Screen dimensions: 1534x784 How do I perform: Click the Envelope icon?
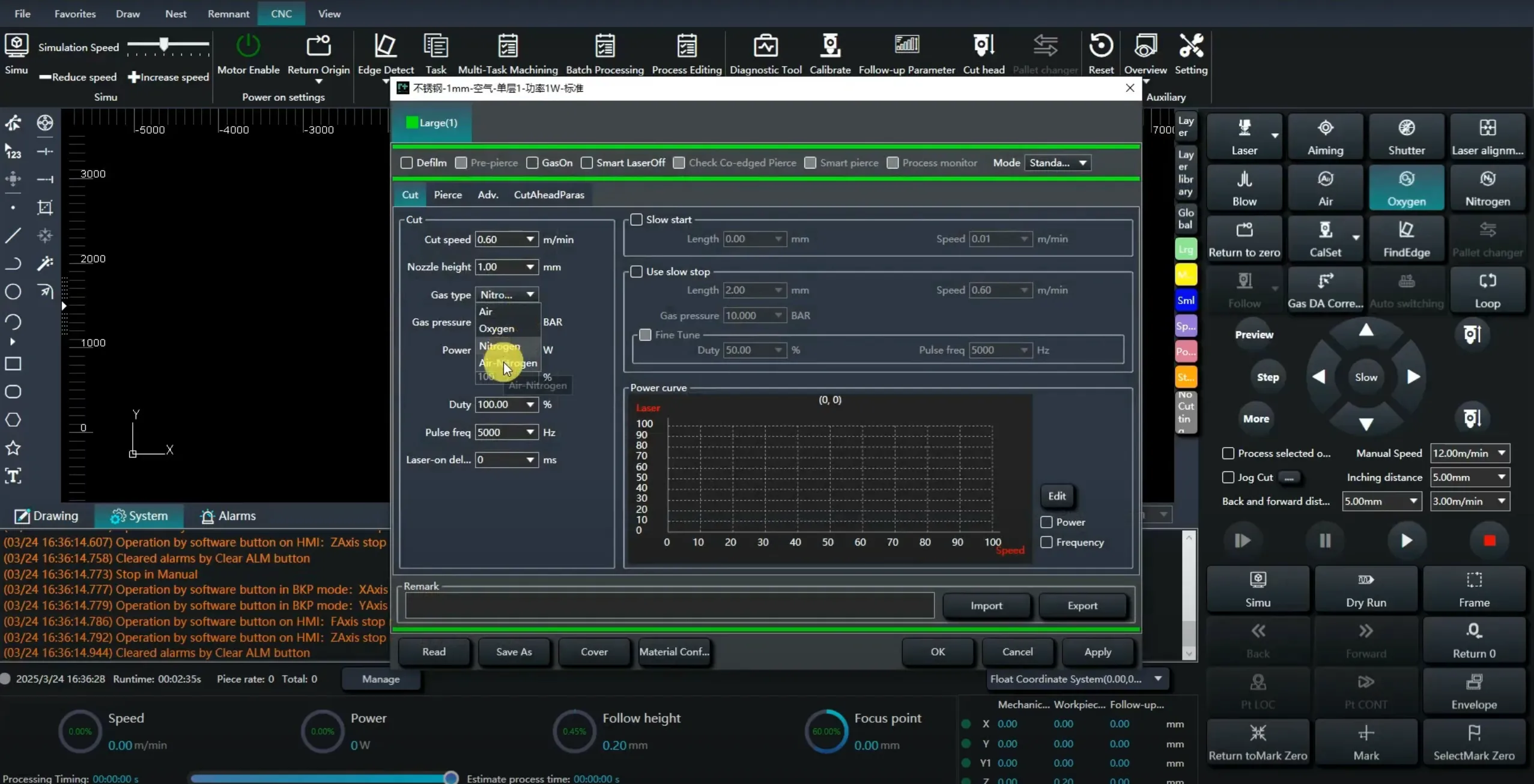pos(1474,683)
